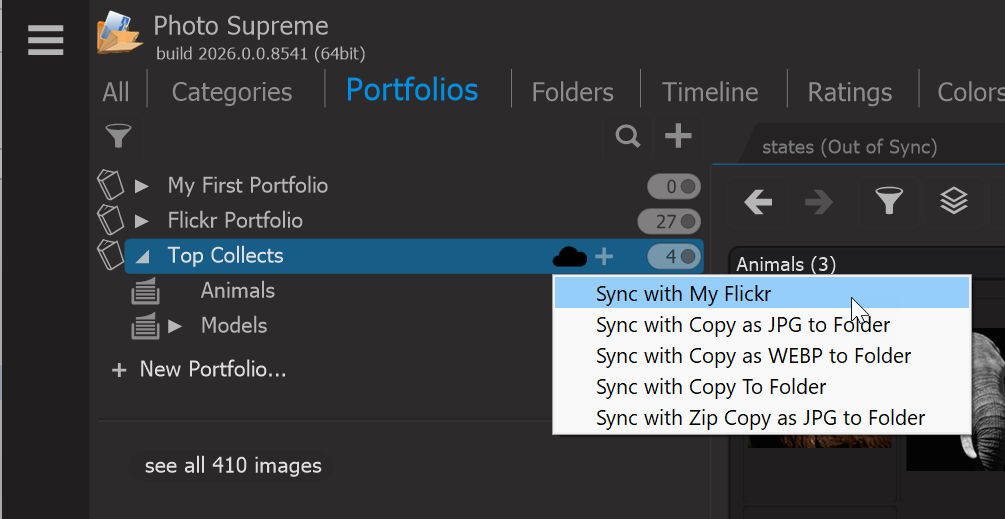Viewport: 1005px width, 519px height.
Task: Select the My First Portfolio row
Action: (247, 186)
